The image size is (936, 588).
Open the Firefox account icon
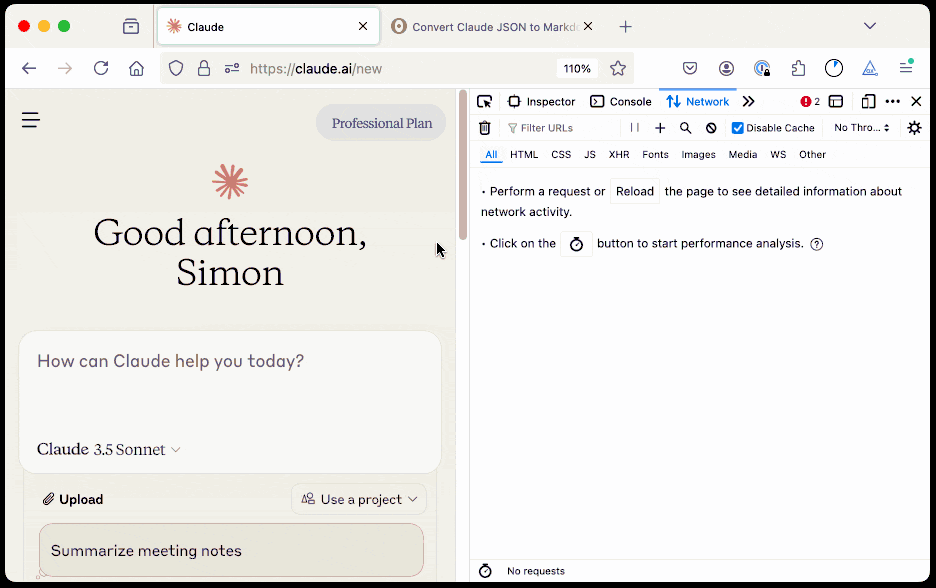point(726,69)
